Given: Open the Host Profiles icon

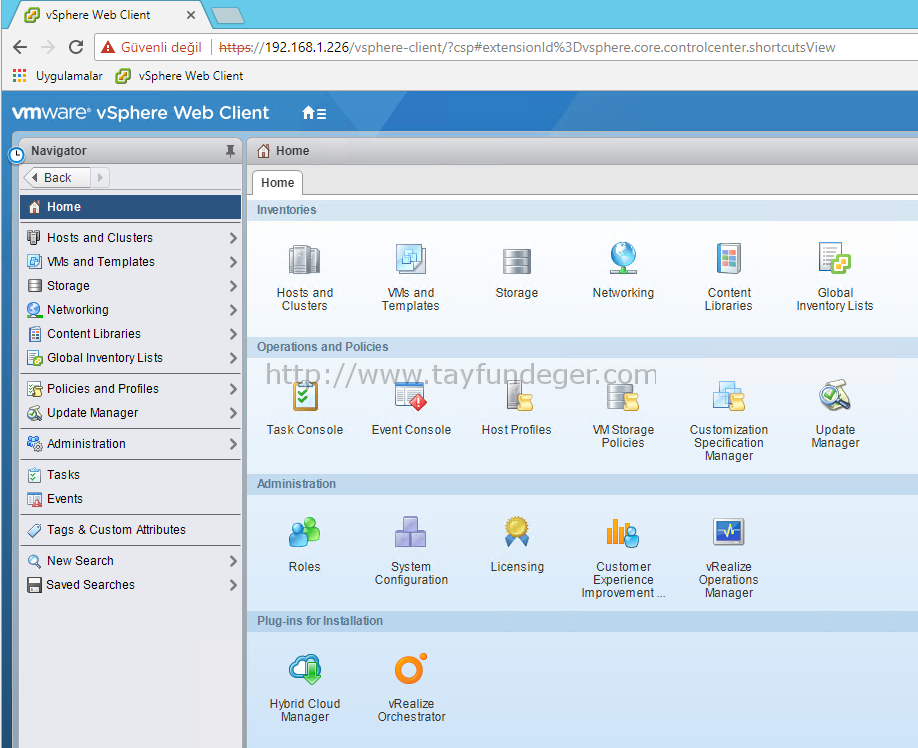Looking at the screenshot, I should click(x=519, y=396).
